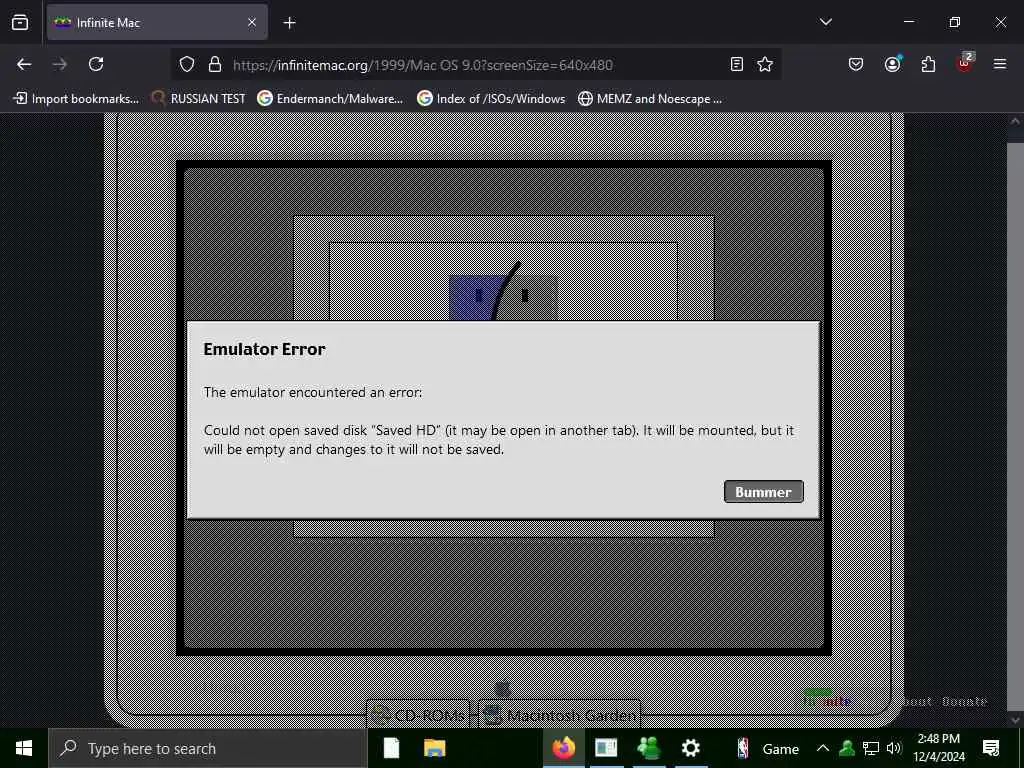This screenshot has height=768, width=1024.
Task: Open the extensions puzzle icon
Action: tap(928, 64)
